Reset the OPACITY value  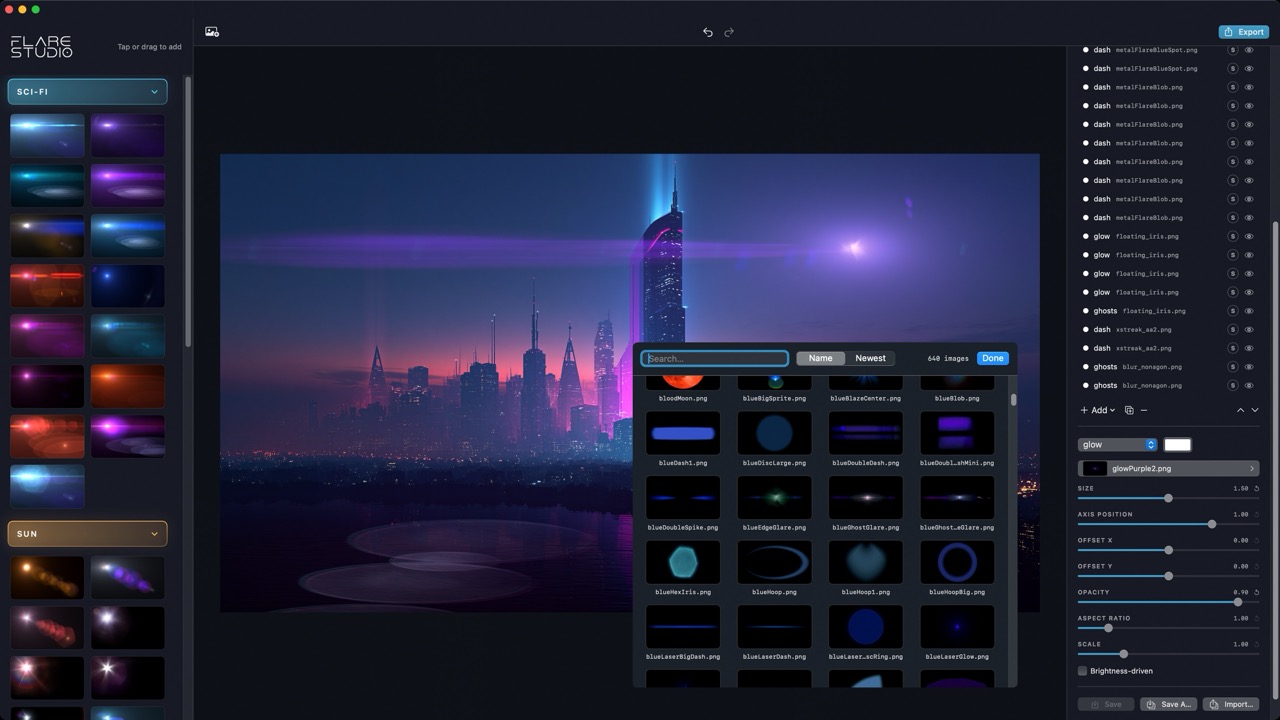1256,593
